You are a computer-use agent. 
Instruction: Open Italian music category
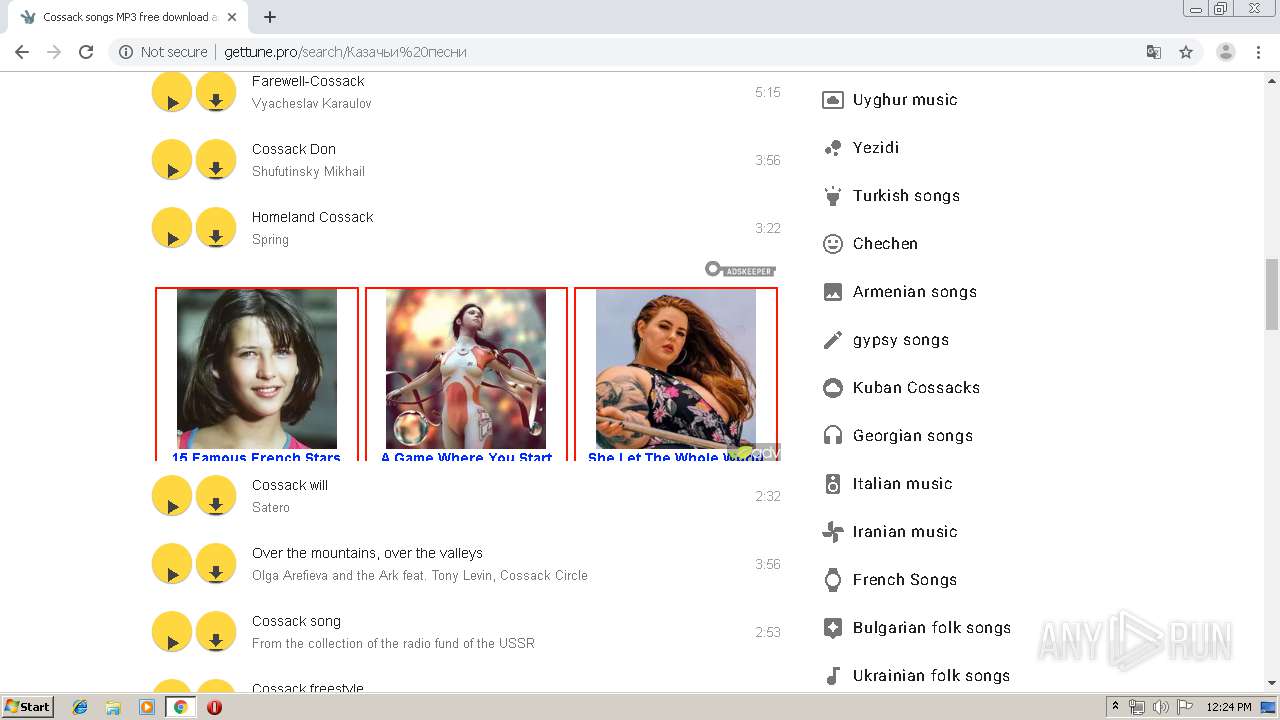(902, 484)
